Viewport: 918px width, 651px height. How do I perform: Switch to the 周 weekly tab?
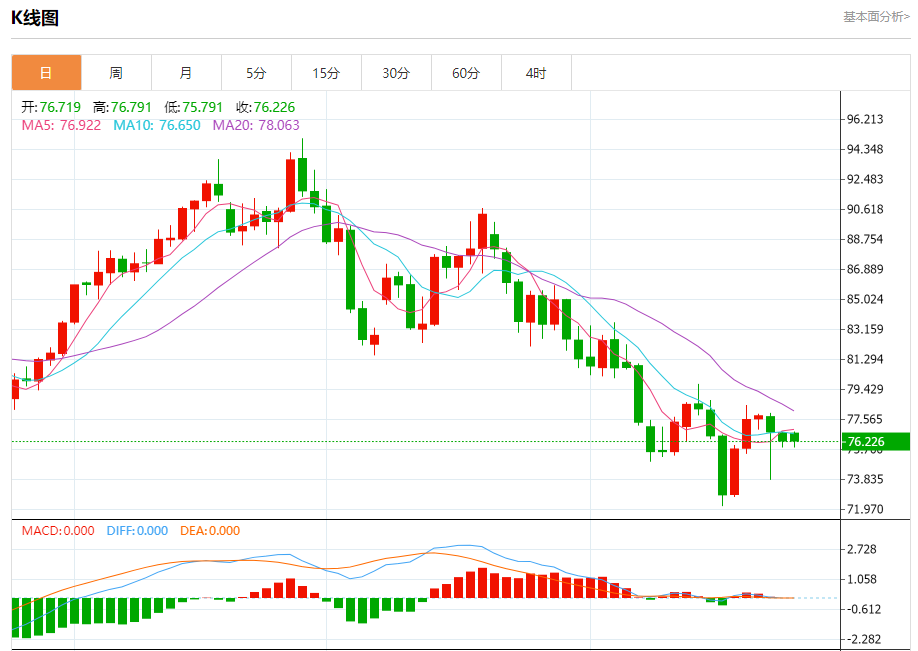point(116,73)
